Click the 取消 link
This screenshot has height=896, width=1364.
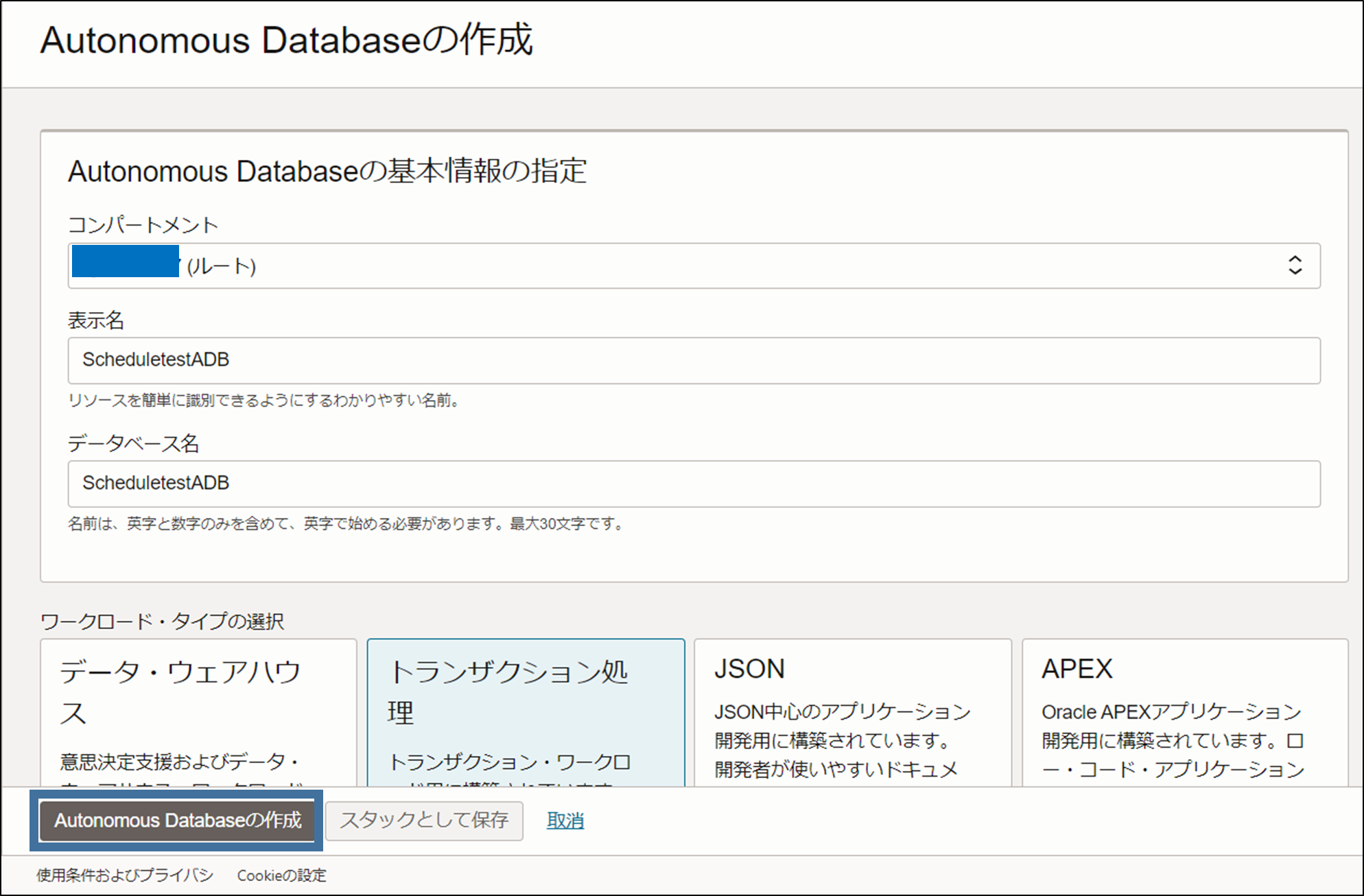[565, 821]
